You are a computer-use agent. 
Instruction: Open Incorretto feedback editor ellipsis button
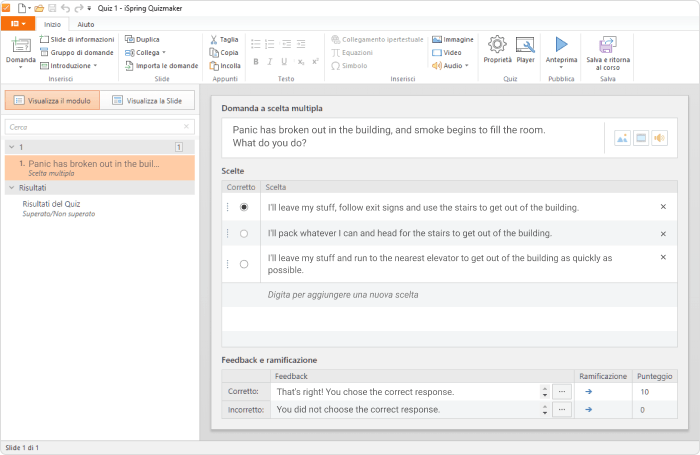coord(562,409)
